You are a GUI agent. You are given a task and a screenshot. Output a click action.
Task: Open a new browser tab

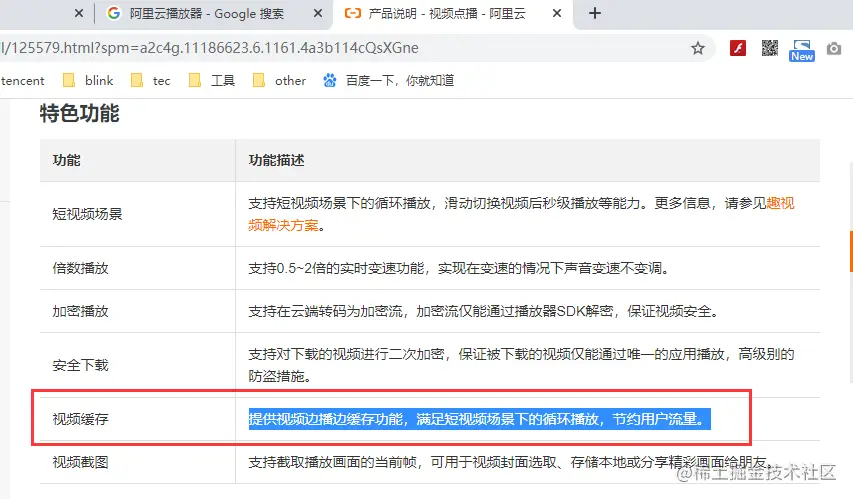[x=595, y=13]
